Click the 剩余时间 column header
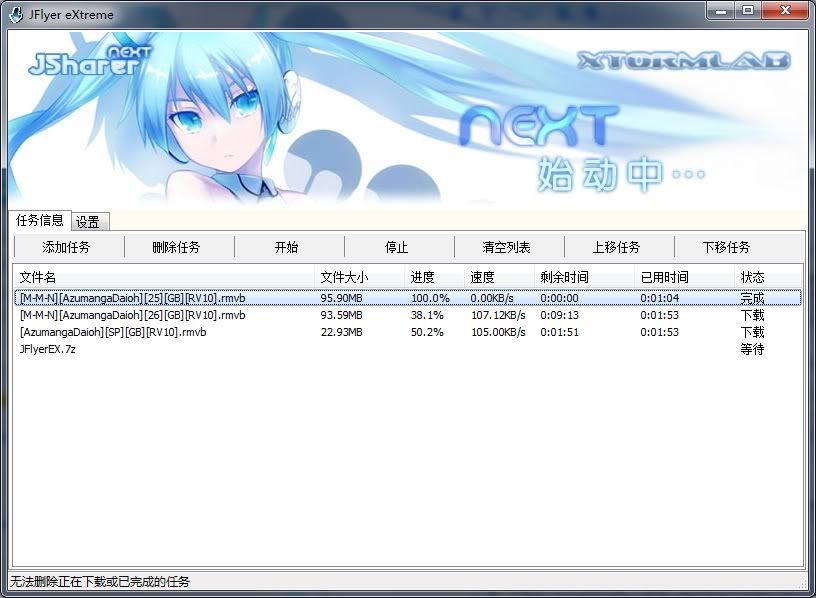Screen dimensions: 816x598 584,277
